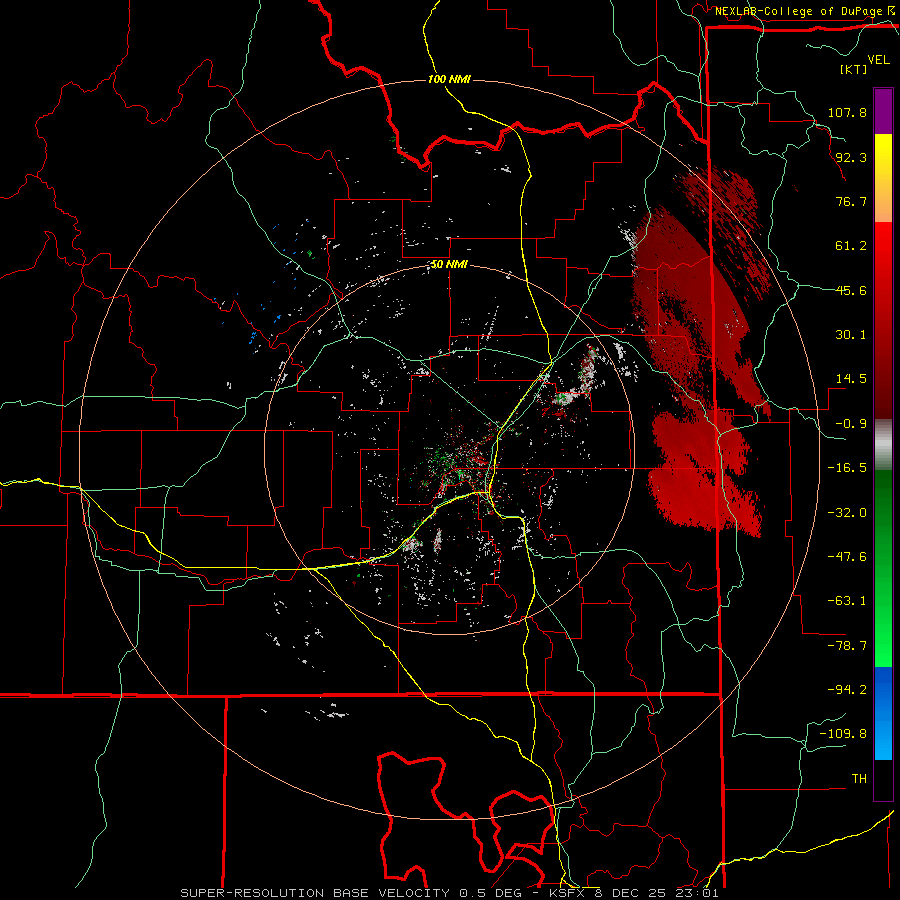The image size is (900, 900).
Task: Click the 30.1 legend value
Action: coord(851,335)
